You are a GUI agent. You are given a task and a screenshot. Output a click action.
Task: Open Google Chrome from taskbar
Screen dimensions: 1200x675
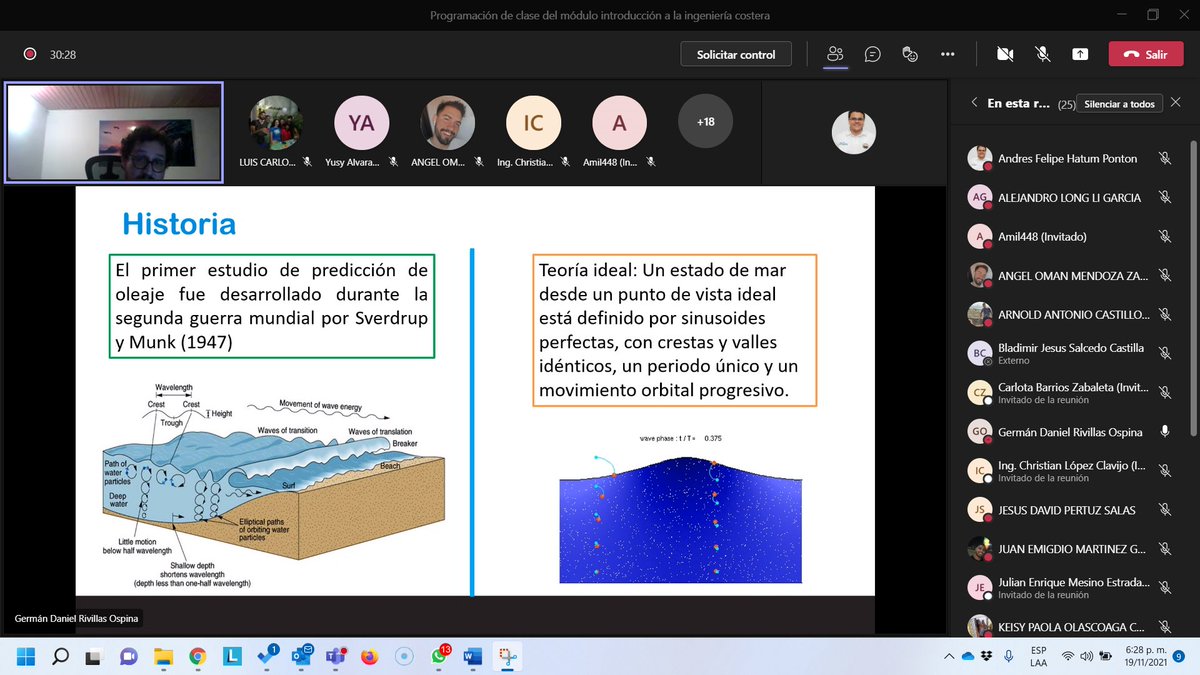click(197, 657)
